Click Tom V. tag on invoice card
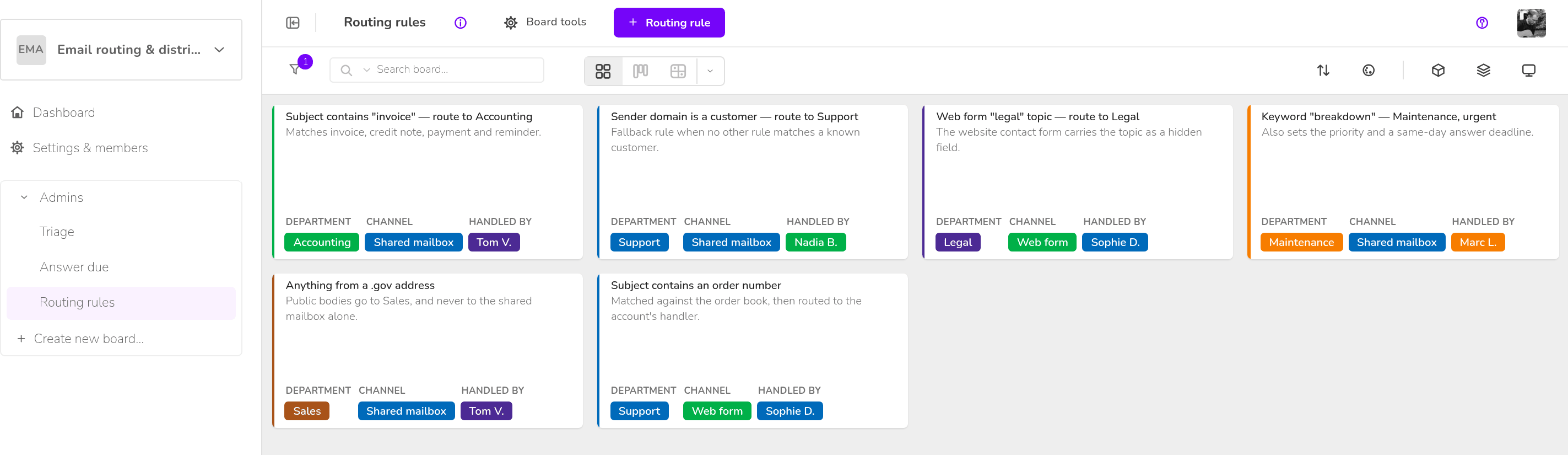The image size is (1568, 455). coord(494,243)
